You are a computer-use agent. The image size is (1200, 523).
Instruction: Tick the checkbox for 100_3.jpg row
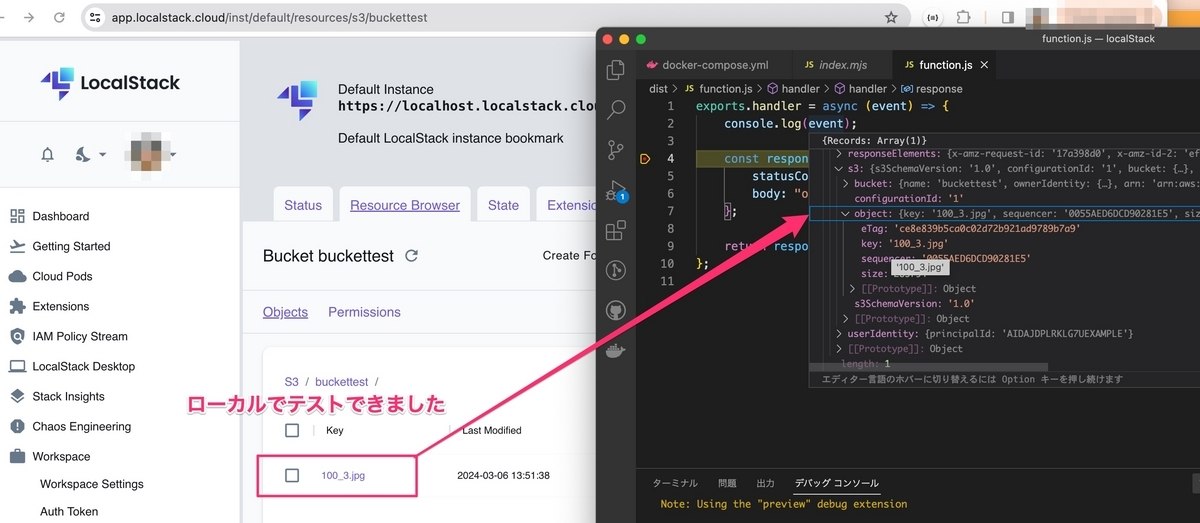[x=292, y=475]
